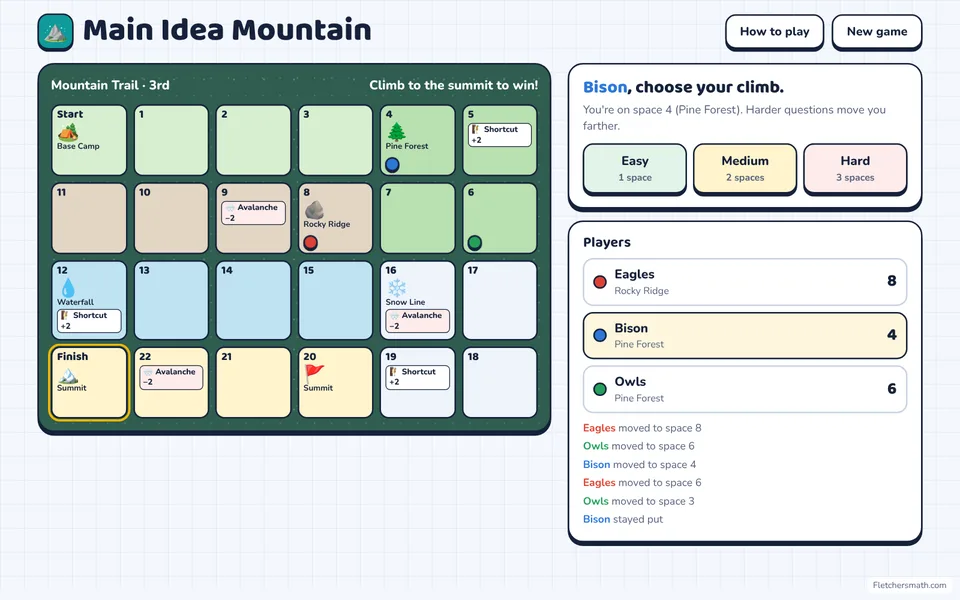The width and height of the screenshot is (960, 600).
Task: Click board space 14
Action: pos(253,300)
